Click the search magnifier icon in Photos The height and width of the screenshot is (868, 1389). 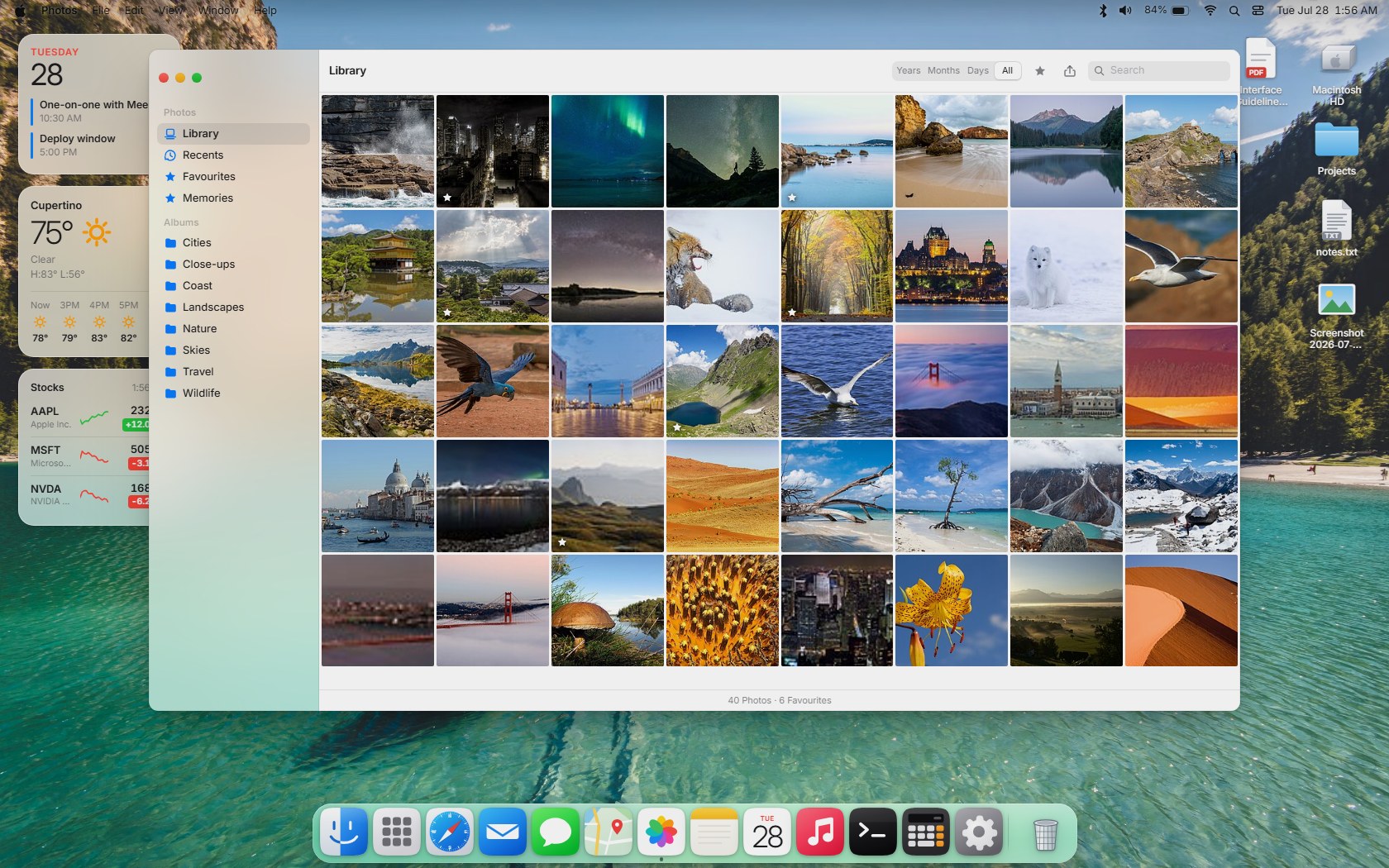point(1100,71)
